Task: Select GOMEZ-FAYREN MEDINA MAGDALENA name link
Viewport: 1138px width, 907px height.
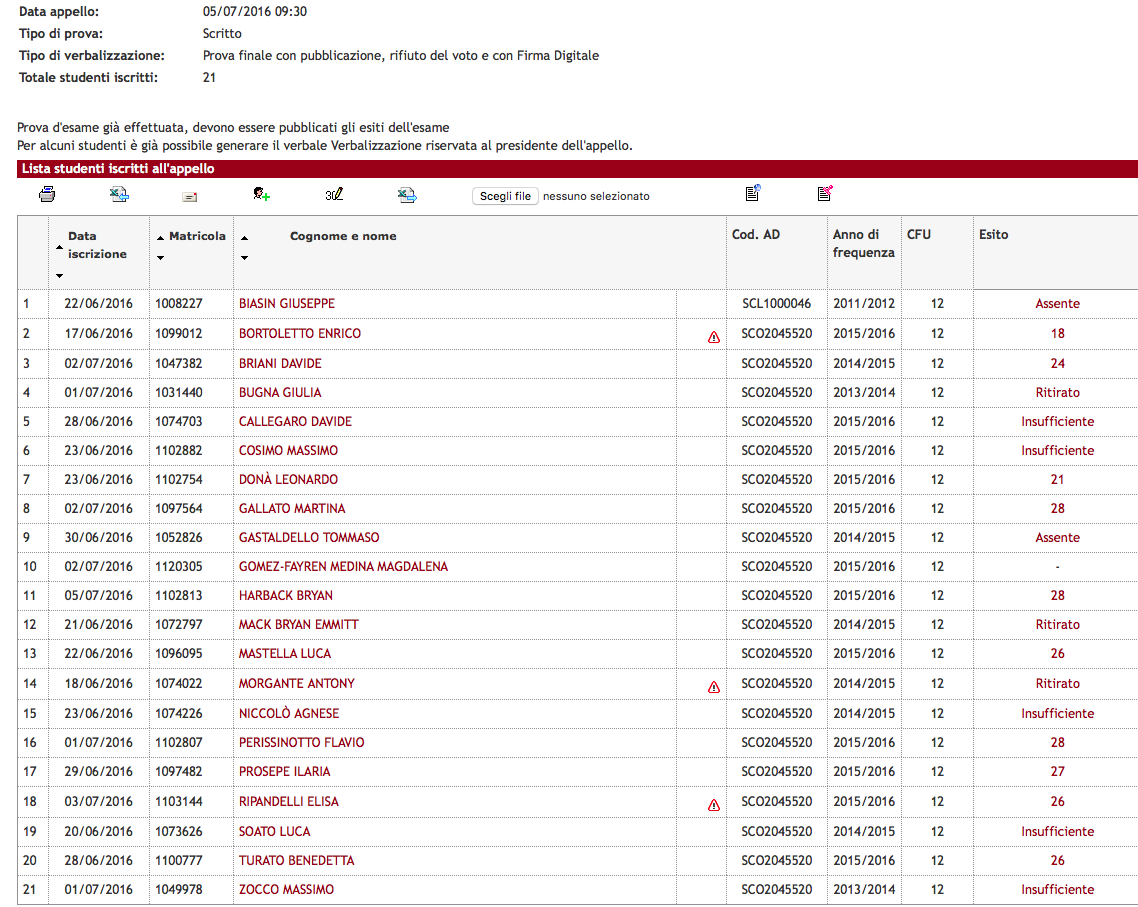Action: point(343,567)
